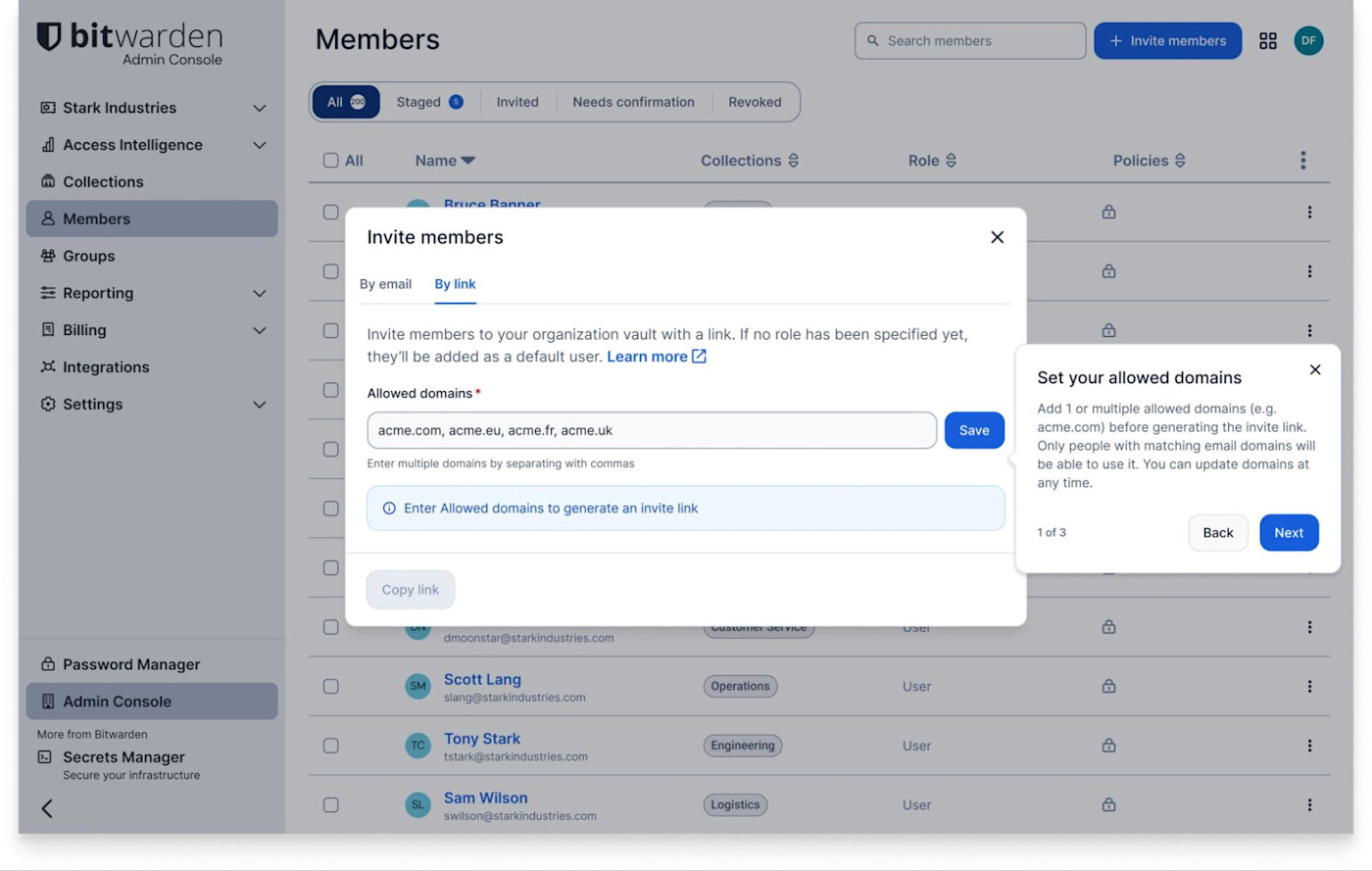Click the search magnifier icon

pos(872,40)
